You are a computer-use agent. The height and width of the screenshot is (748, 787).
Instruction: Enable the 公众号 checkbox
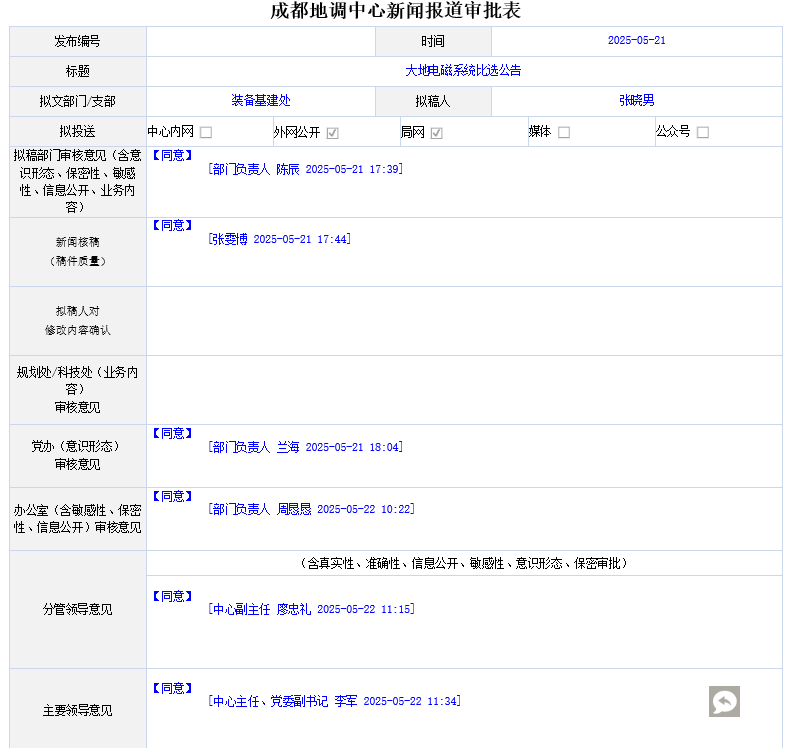(x=703, y=132)
